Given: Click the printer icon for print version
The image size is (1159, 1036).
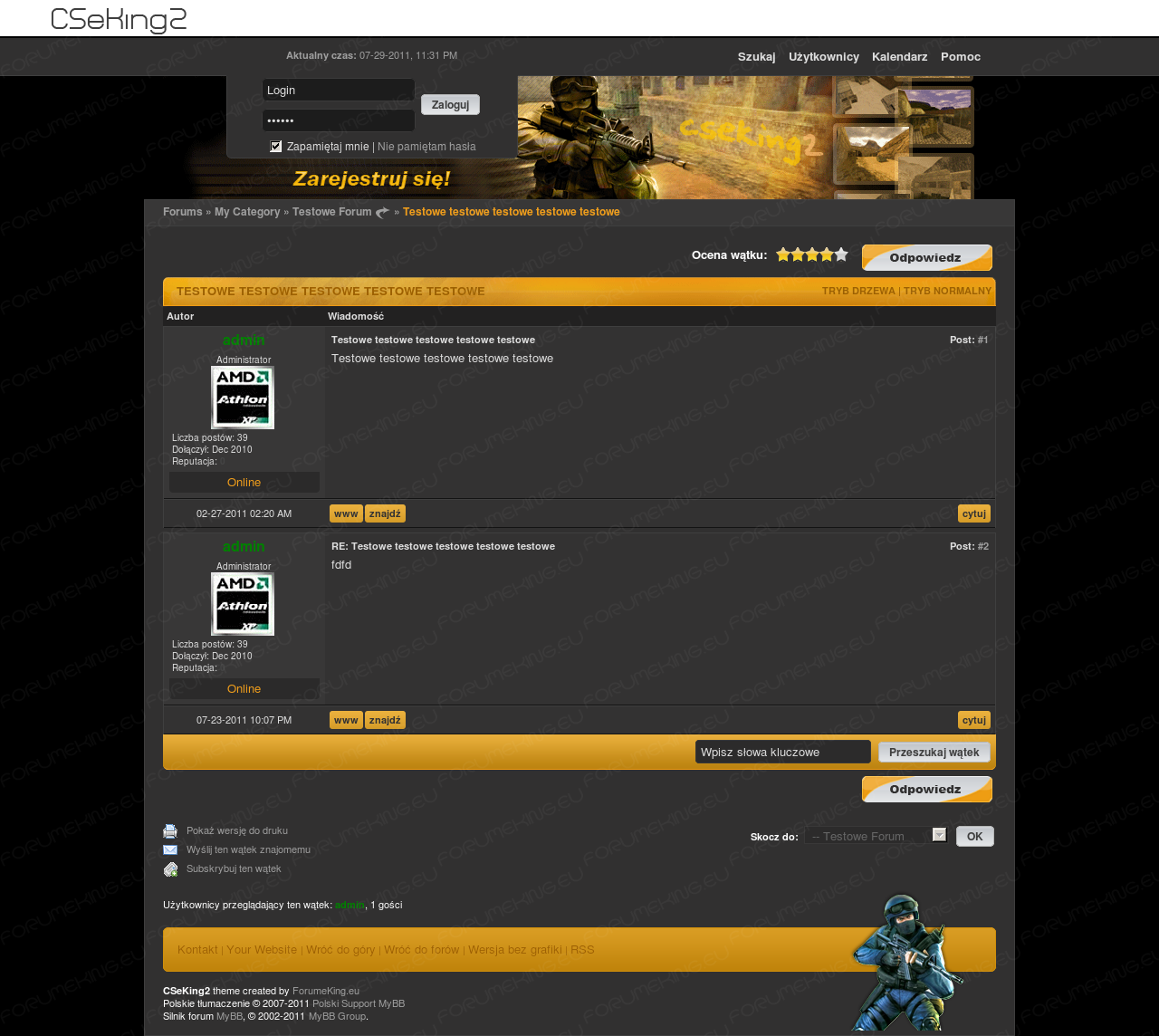Looking at the screenshot, I should (x=170, y=831).
